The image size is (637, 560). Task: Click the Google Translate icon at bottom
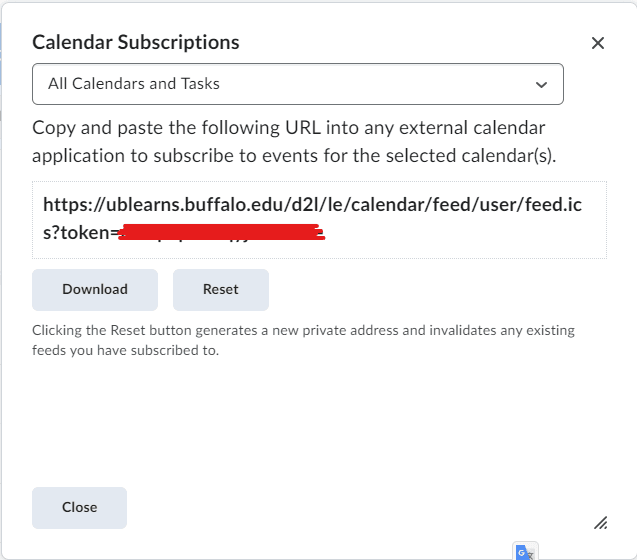(525, 551)
